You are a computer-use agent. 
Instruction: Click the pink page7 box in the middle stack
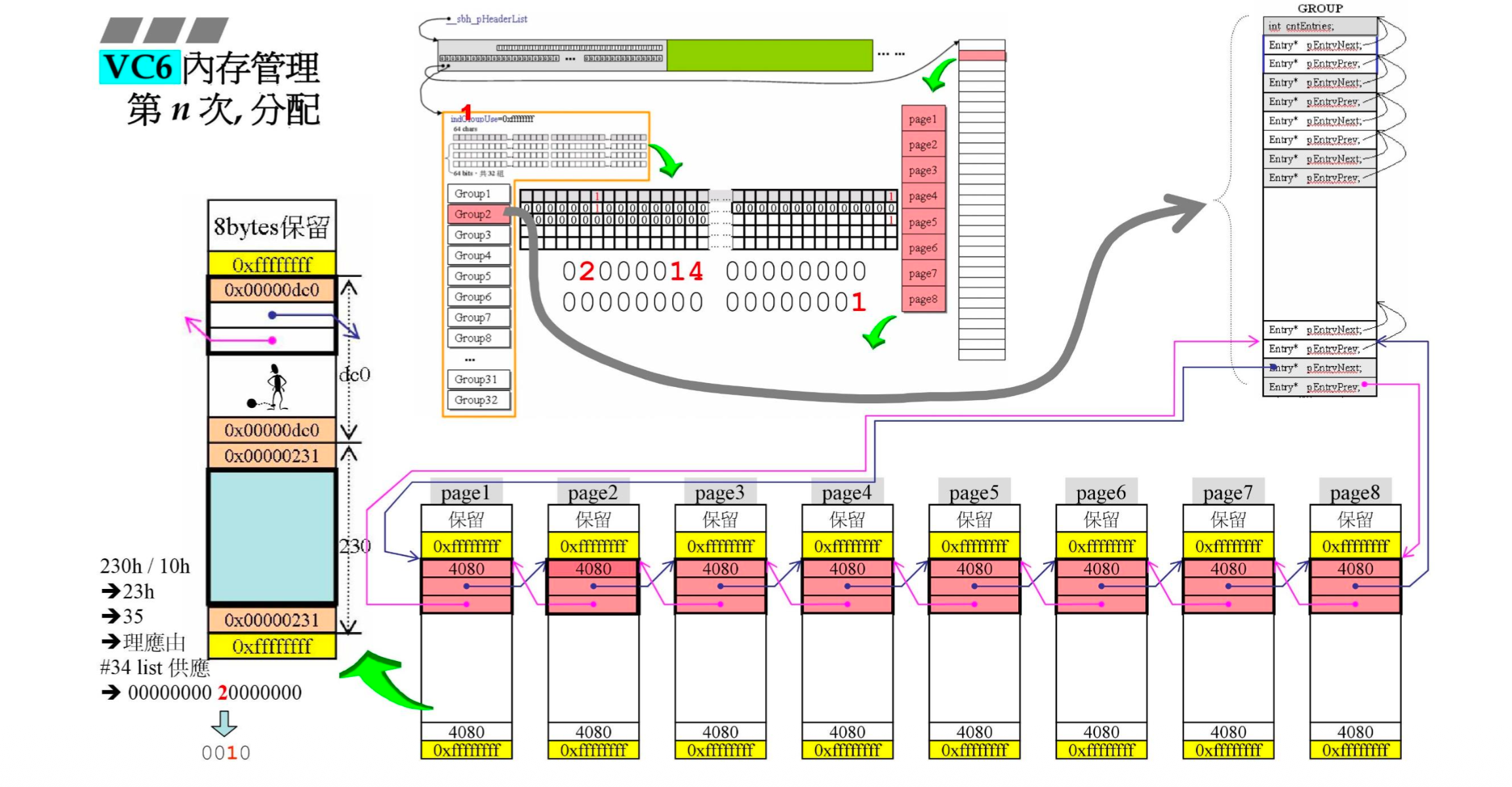click(923, 273)
